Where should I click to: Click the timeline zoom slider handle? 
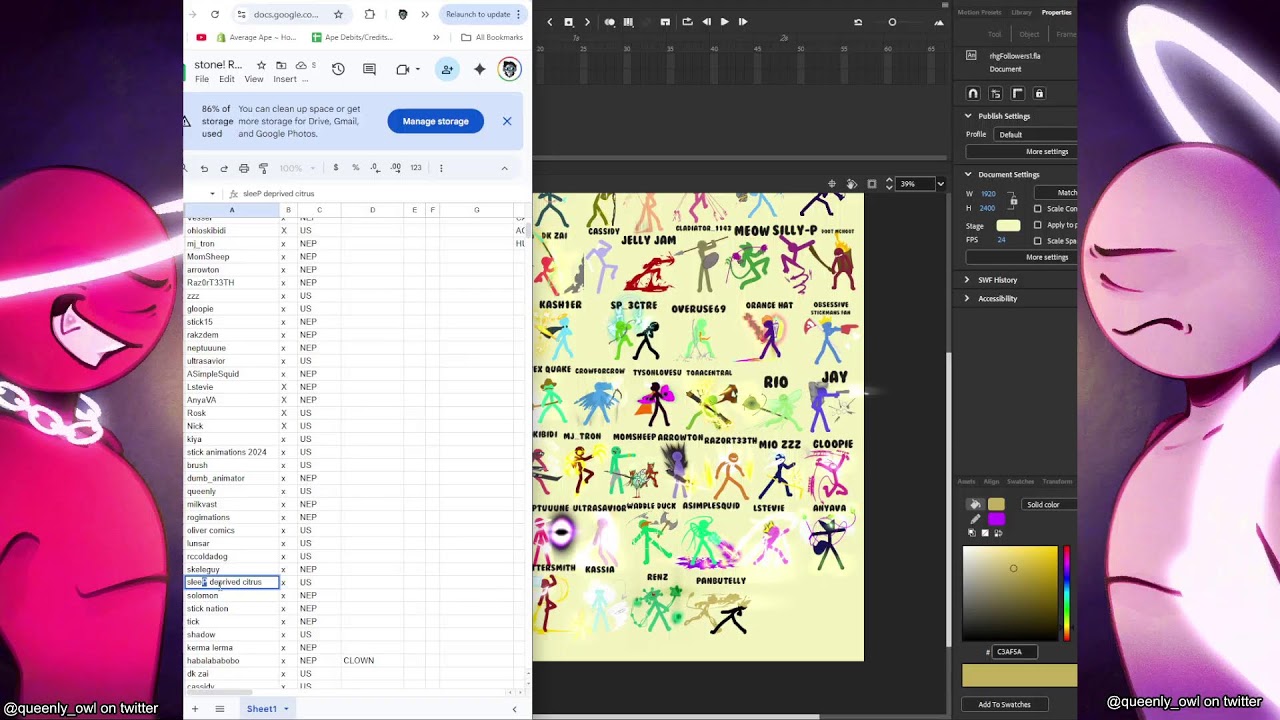(892, 22)
